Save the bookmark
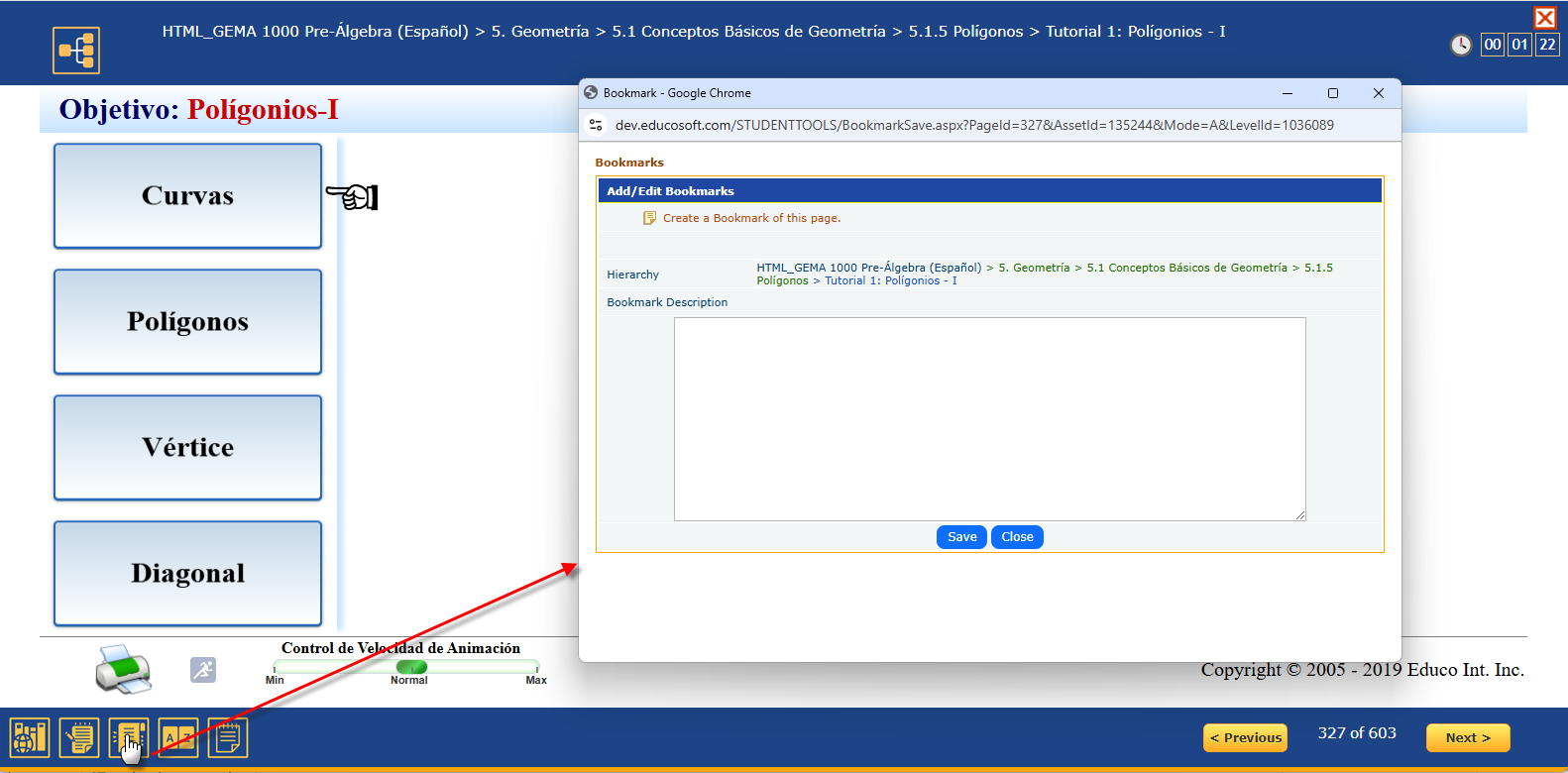The width and height of the screenshot is (1568, 773). click(961, 537)
